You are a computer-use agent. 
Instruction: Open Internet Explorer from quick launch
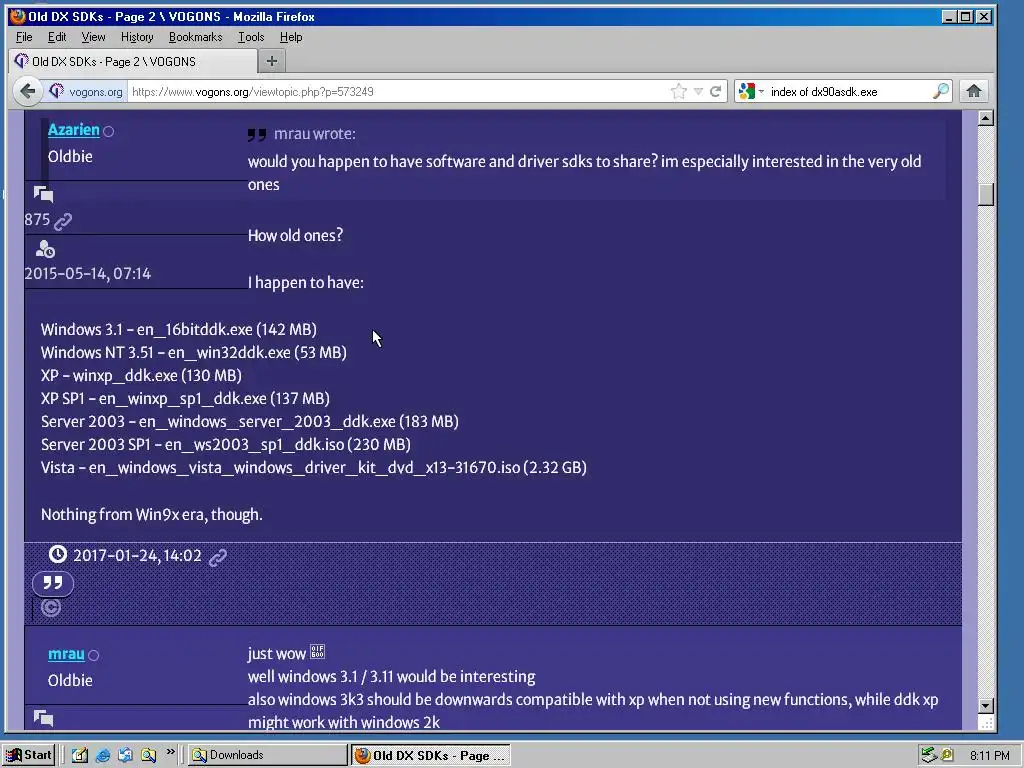tap(103, 756)
